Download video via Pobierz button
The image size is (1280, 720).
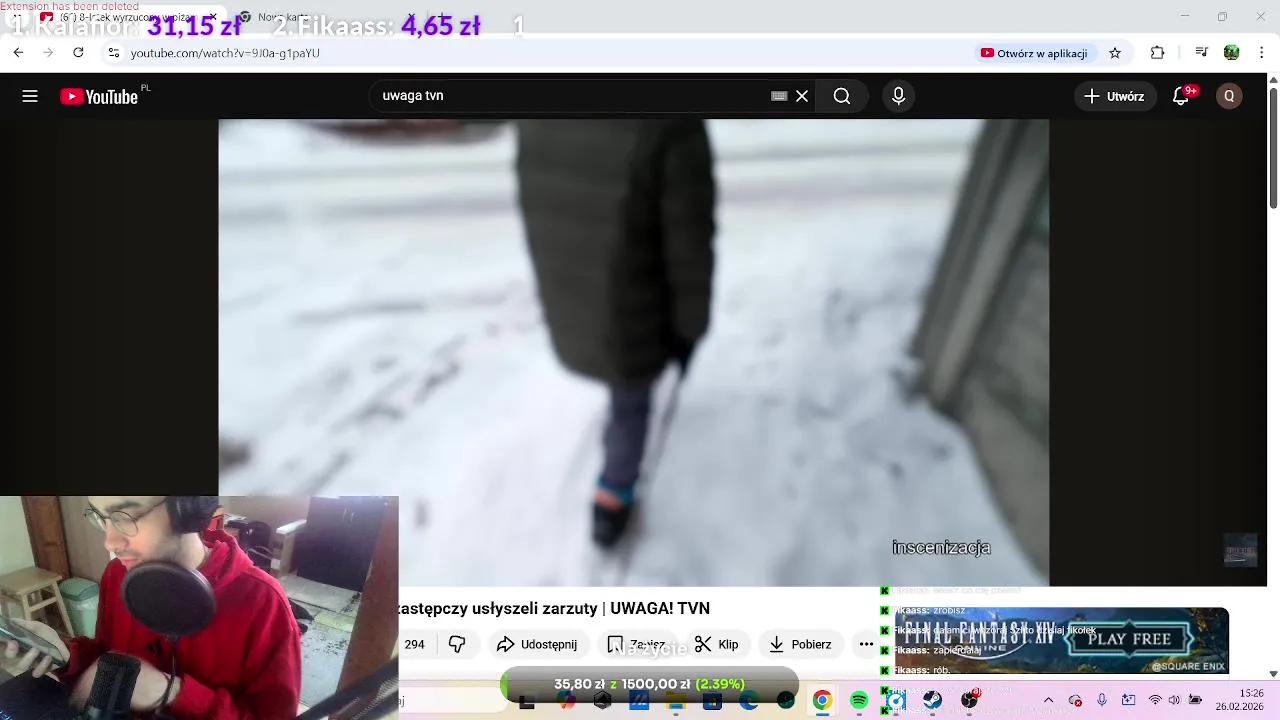(x=800, y=644)
